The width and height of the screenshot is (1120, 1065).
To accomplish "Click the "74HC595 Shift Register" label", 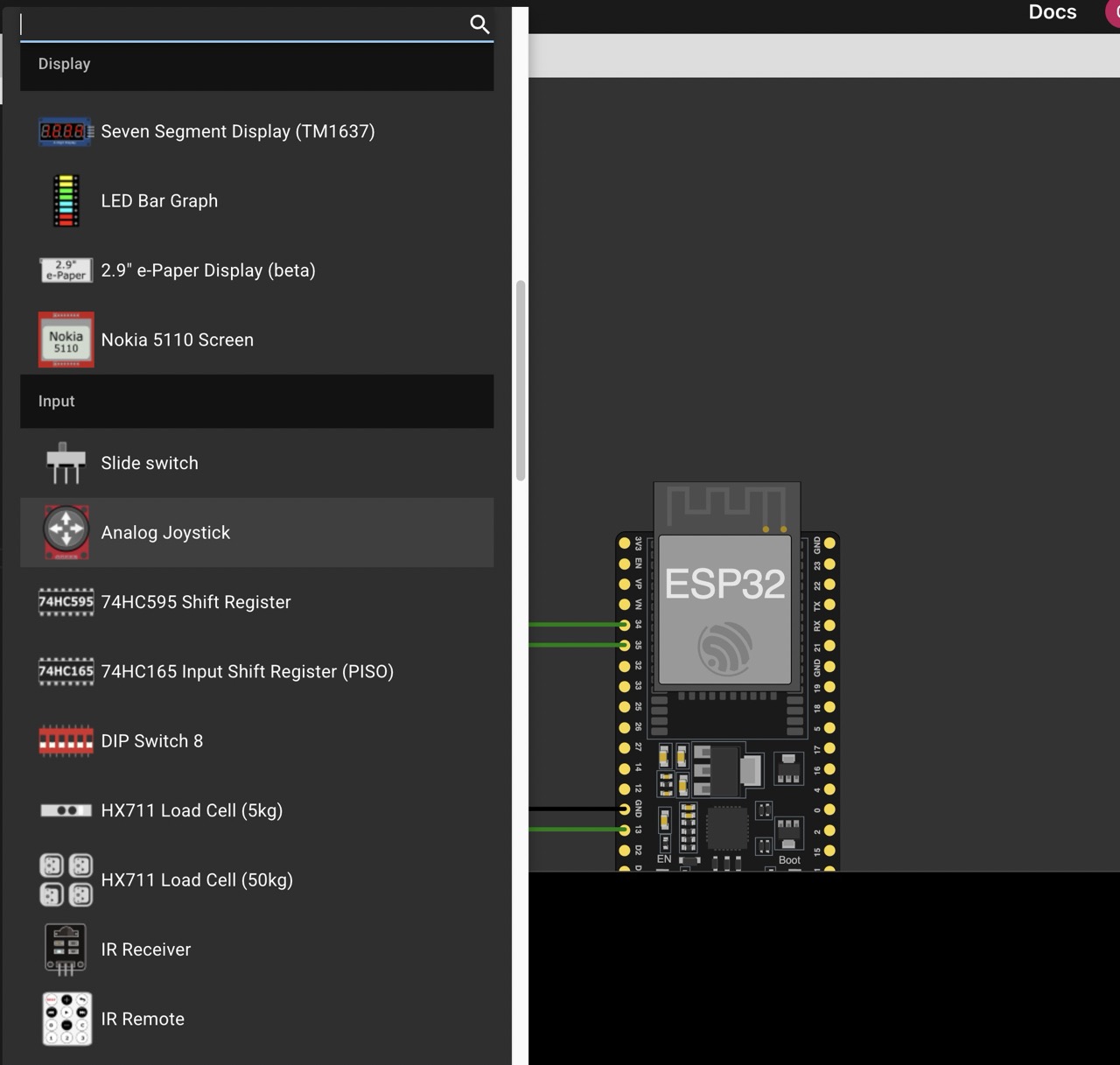I will tap(196, 602).
